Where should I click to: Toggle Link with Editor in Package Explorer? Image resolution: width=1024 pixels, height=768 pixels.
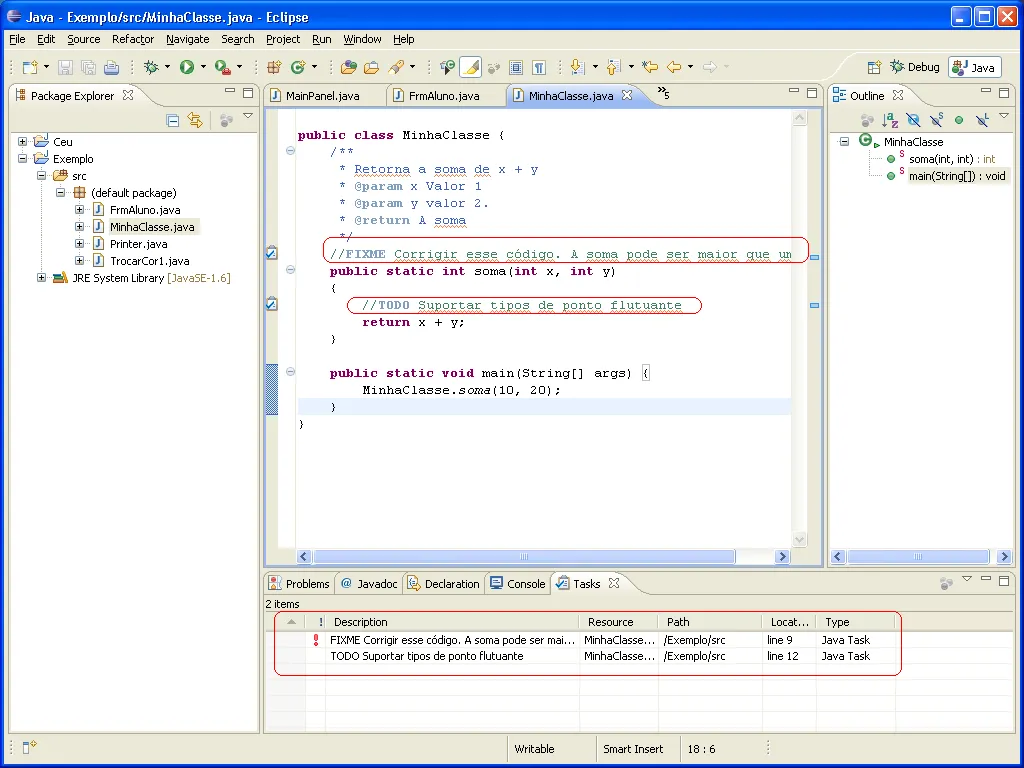(195, 120)
